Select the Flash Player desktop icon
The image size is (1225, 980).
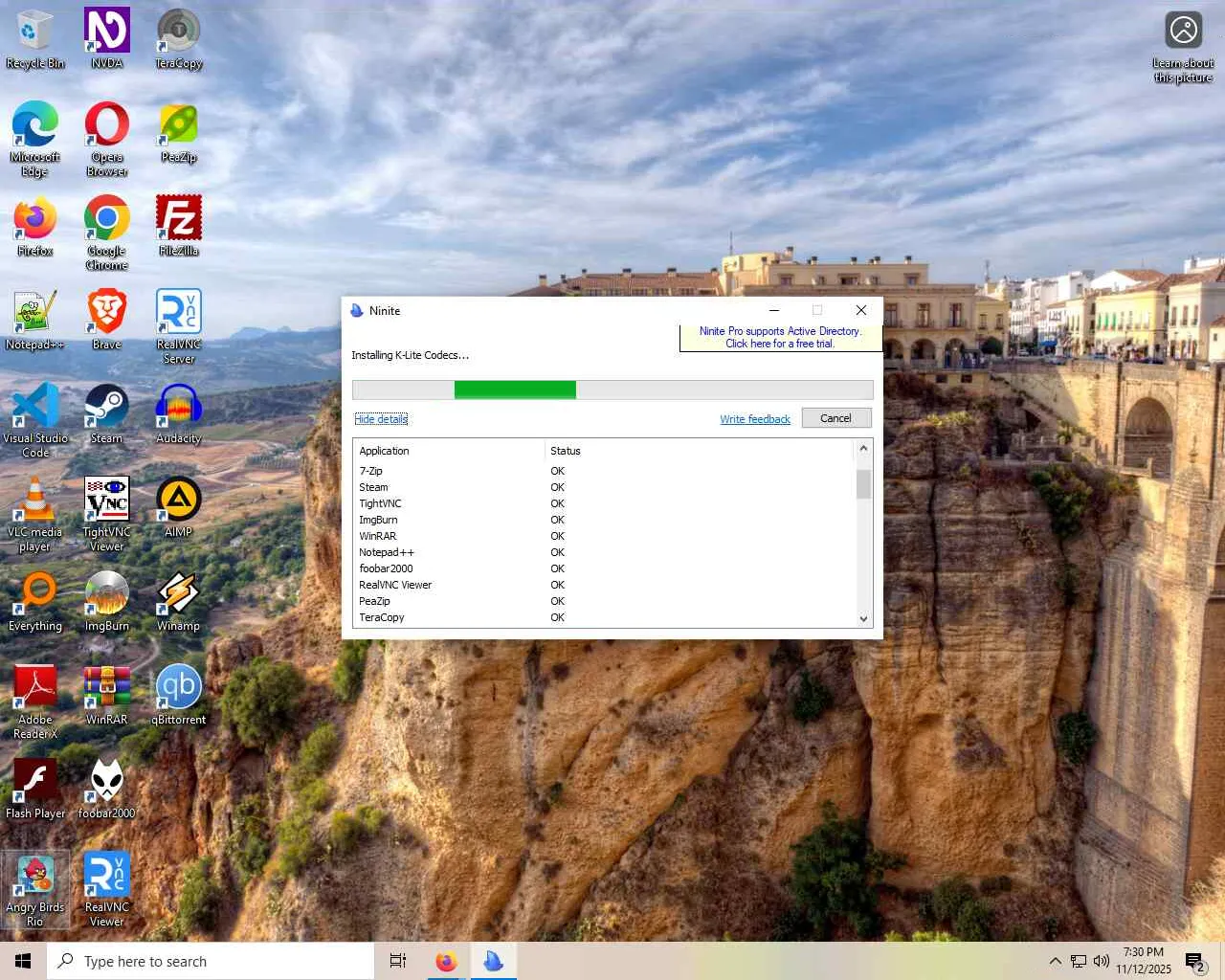(35, 790)
